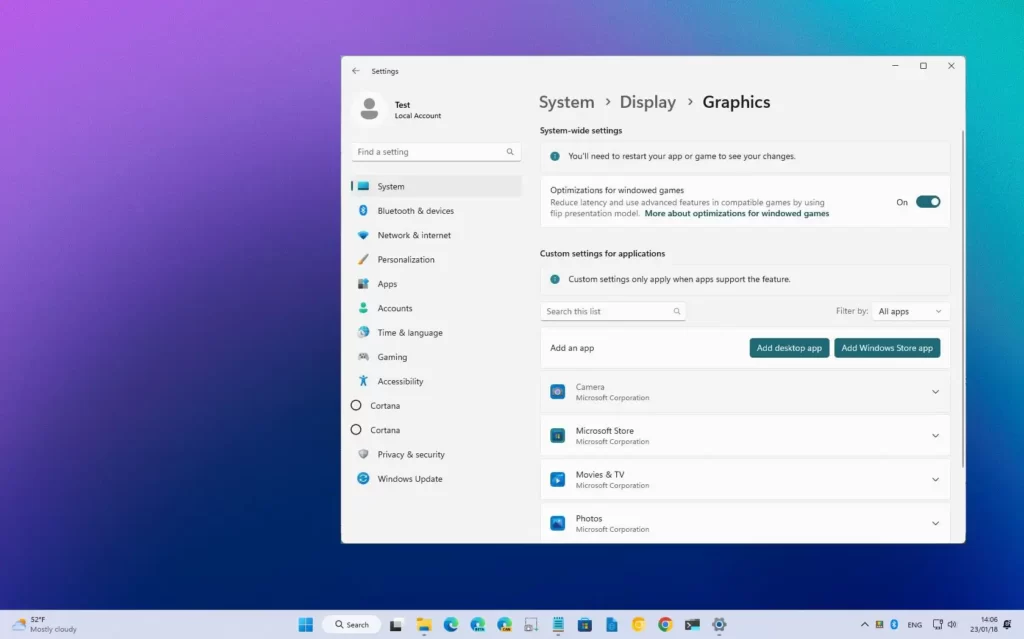Launch Google Chrome from the taskbar
Viewport: 1024px width, 639px height.
pyautogui.click(x=665, y=625)
